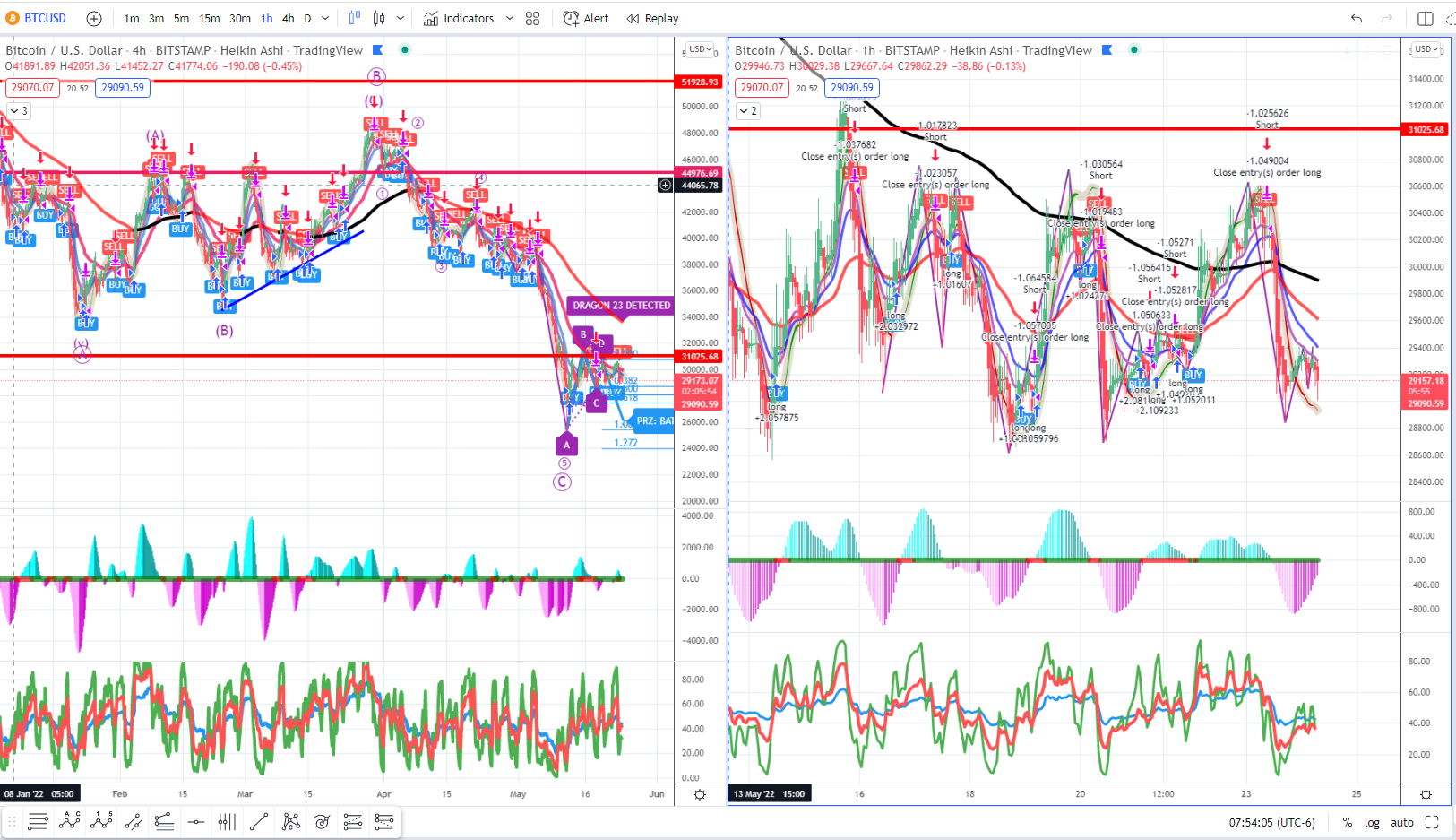Viewport: 1456px width, 840px height.
Task: Click the compare or add symbol plus icon
Action: 94,18
